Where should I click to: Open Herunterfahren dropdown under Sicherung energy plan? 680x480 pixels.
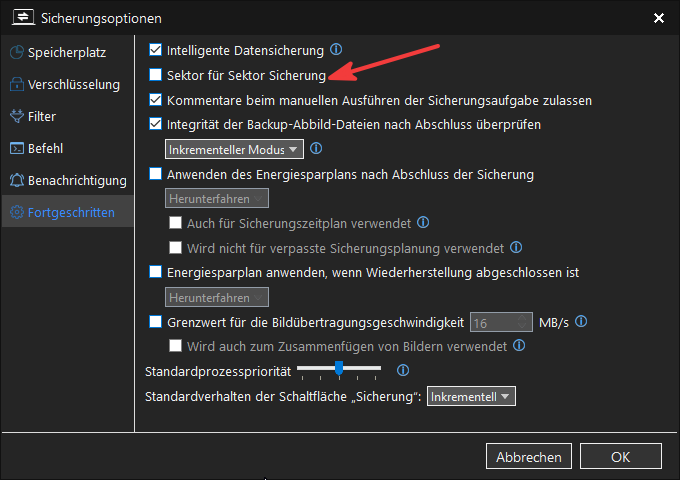point(217,199)
